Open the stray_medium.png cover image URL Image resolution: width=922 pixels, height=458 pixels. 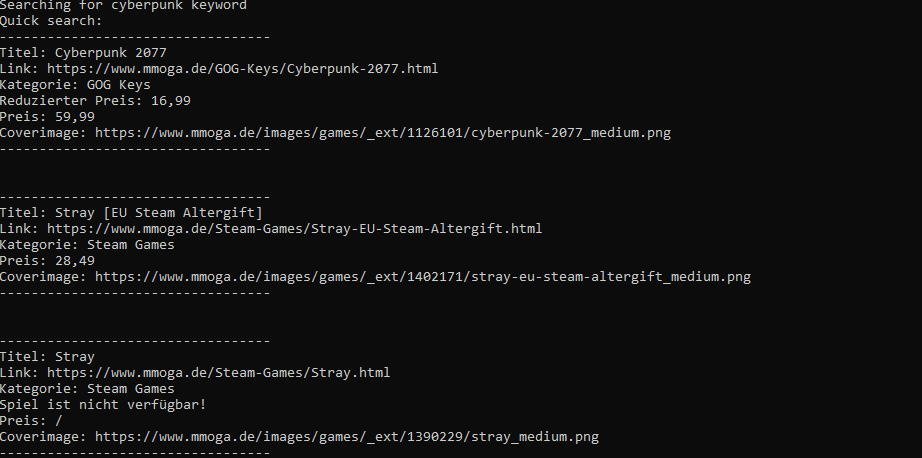tap(347, 437)
